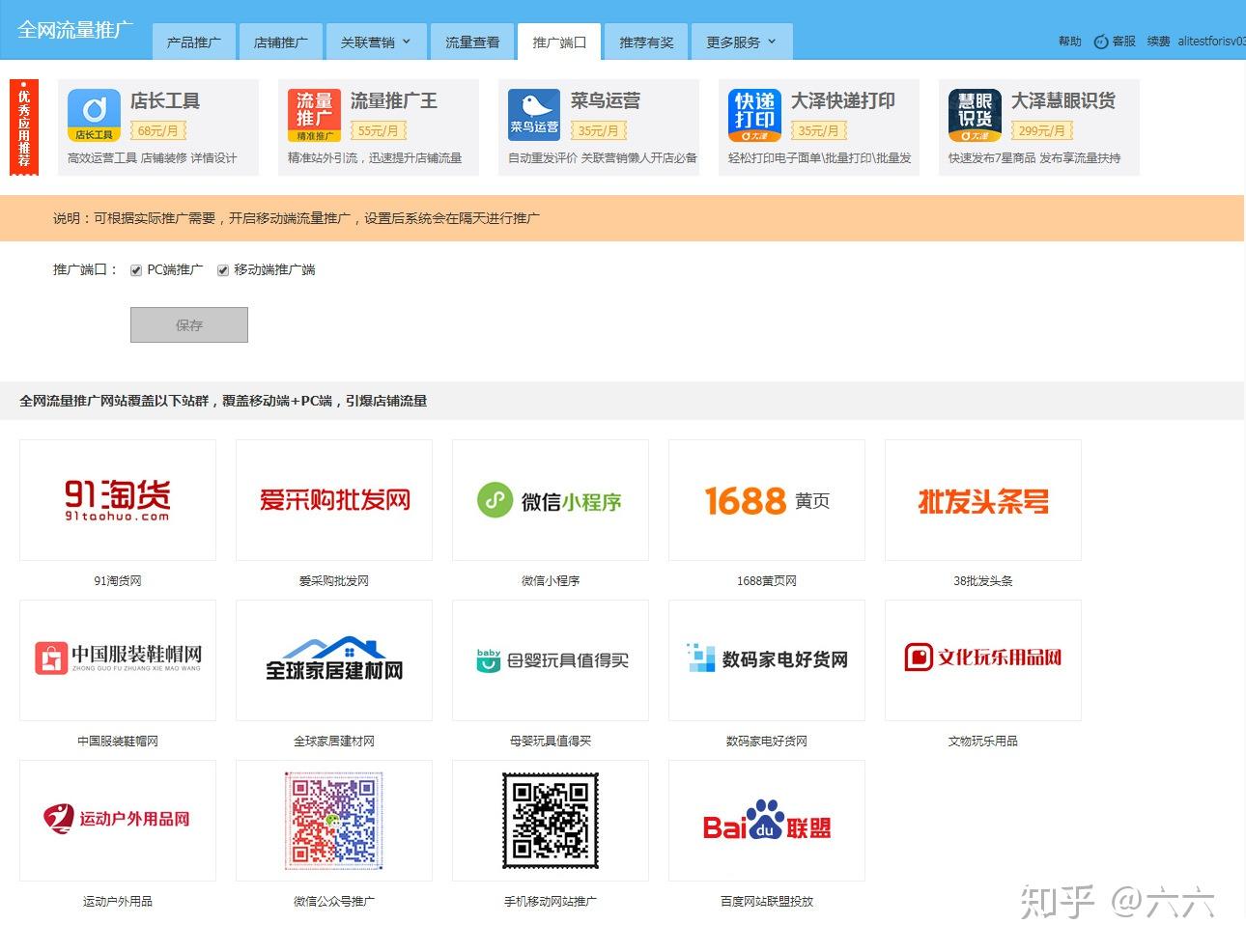
Task: Click the 运动户外用品 caption
Action: tap(118, 902)
